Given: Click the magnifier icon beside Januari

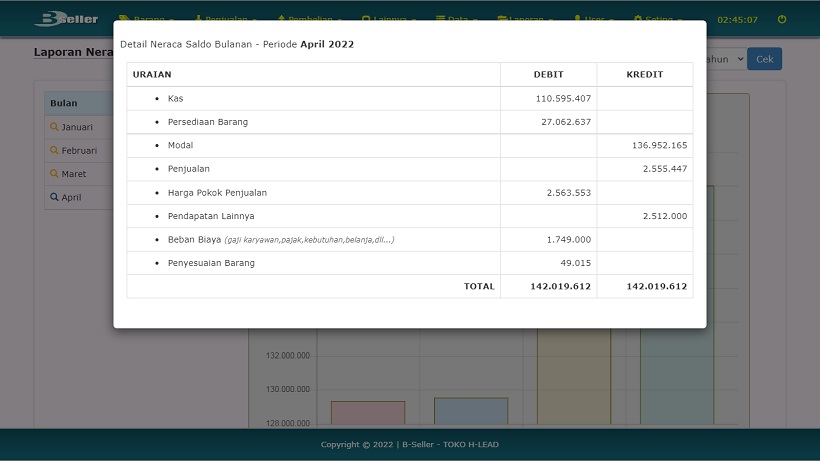Looking at the screenshot, I should click(x=55, y=127).
